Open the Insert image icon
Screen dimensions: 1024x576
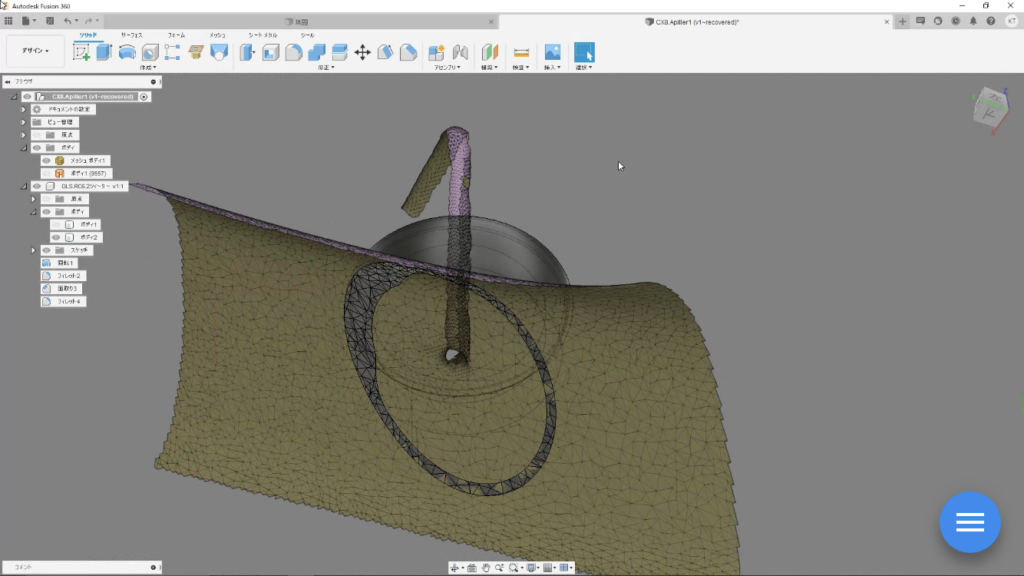point(552,52)
